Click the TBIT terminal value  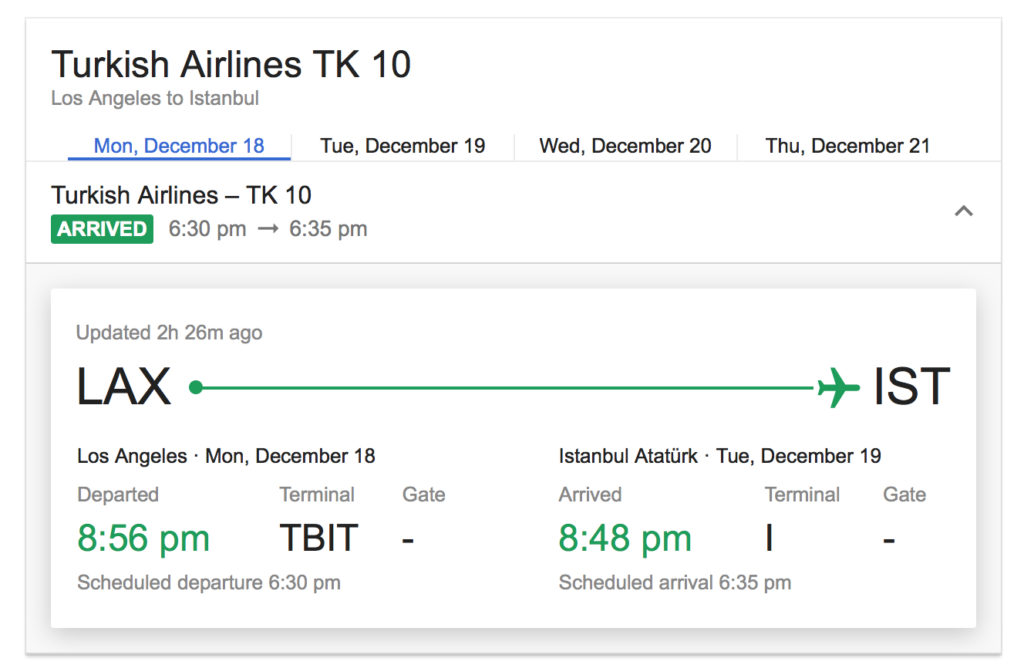tap(318, 538)
